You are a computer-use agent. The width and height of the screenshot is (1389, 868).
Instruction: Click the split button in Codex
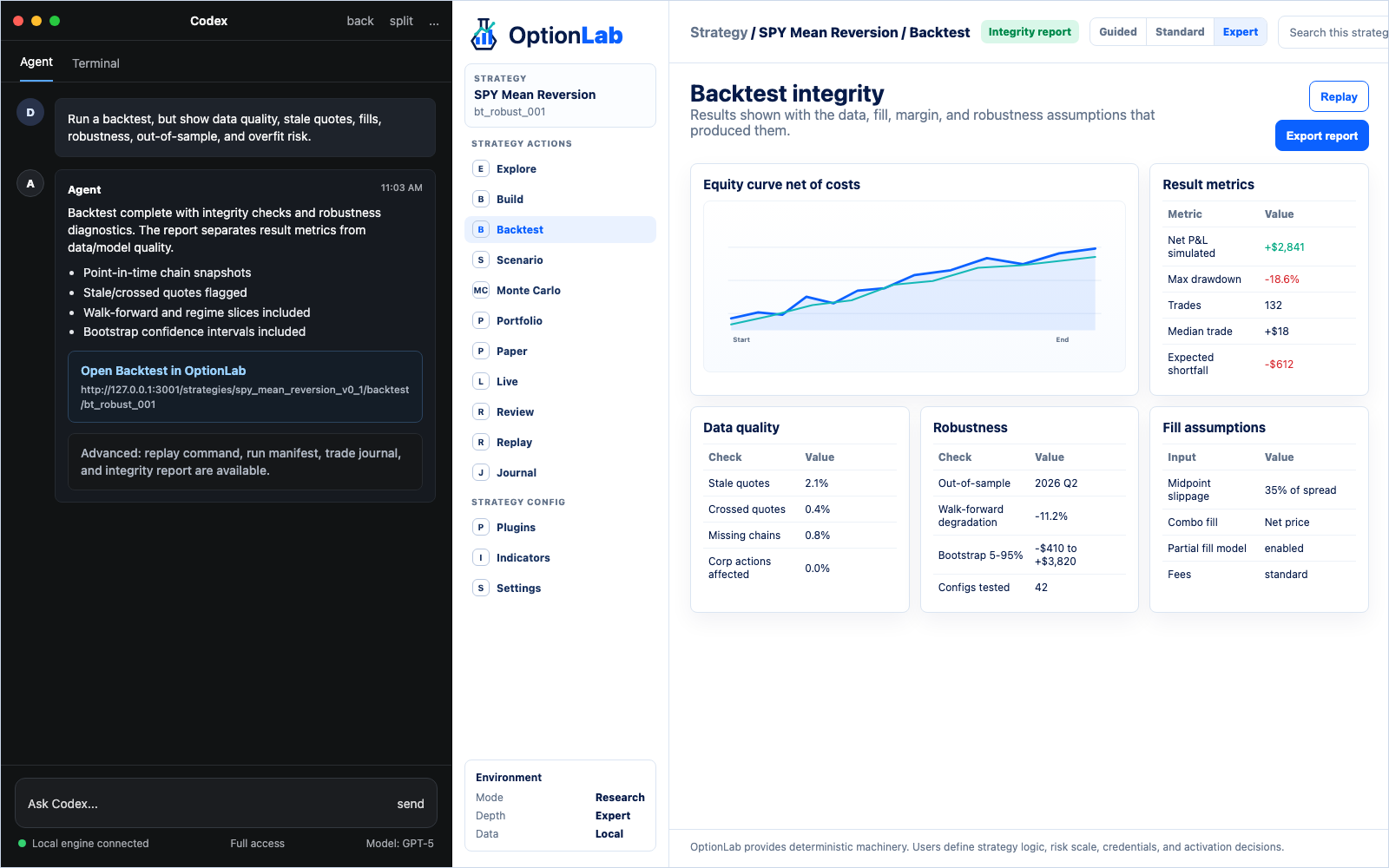click(401, 21)
